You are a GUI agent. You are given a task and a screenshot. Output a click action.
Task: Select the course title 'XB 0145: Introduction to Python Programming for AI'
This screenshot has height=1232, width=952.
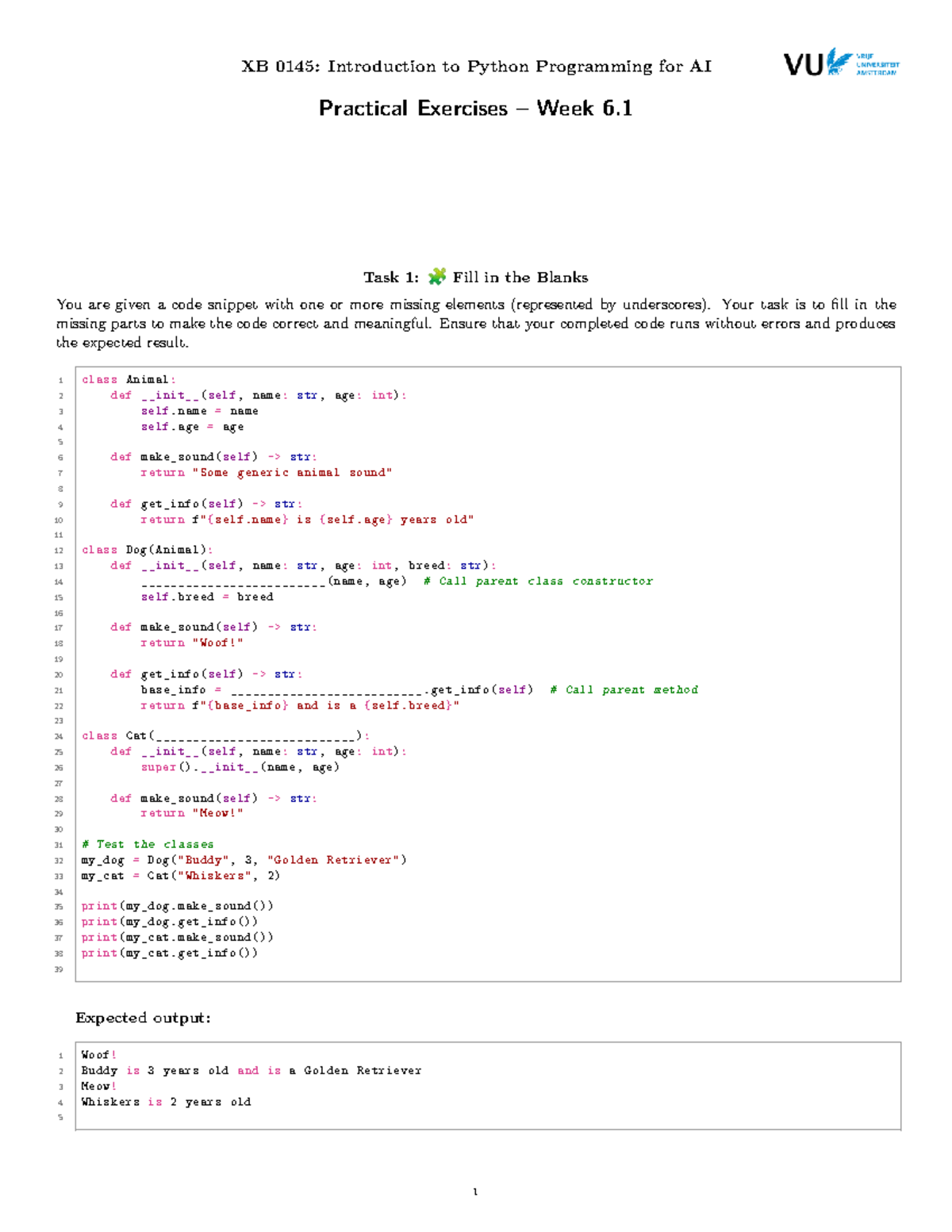pos(476,67)
